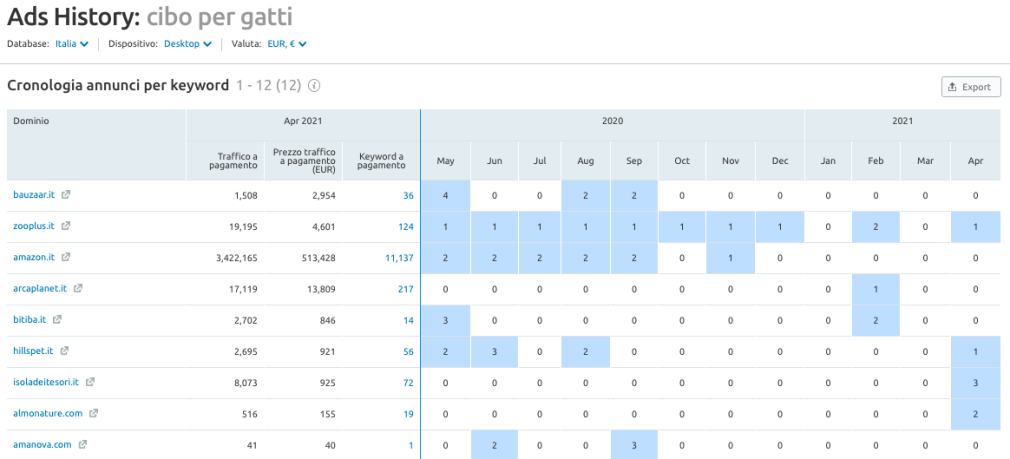The image size is (1010, 459).
Task: Open the arcaplanet.it domain link
Action: pos(40,288)
